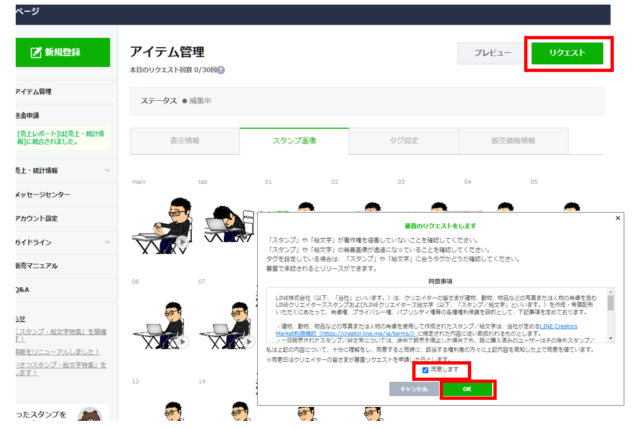Open the スタンプ・絵文字特集 news link

(x=61, y=335)
